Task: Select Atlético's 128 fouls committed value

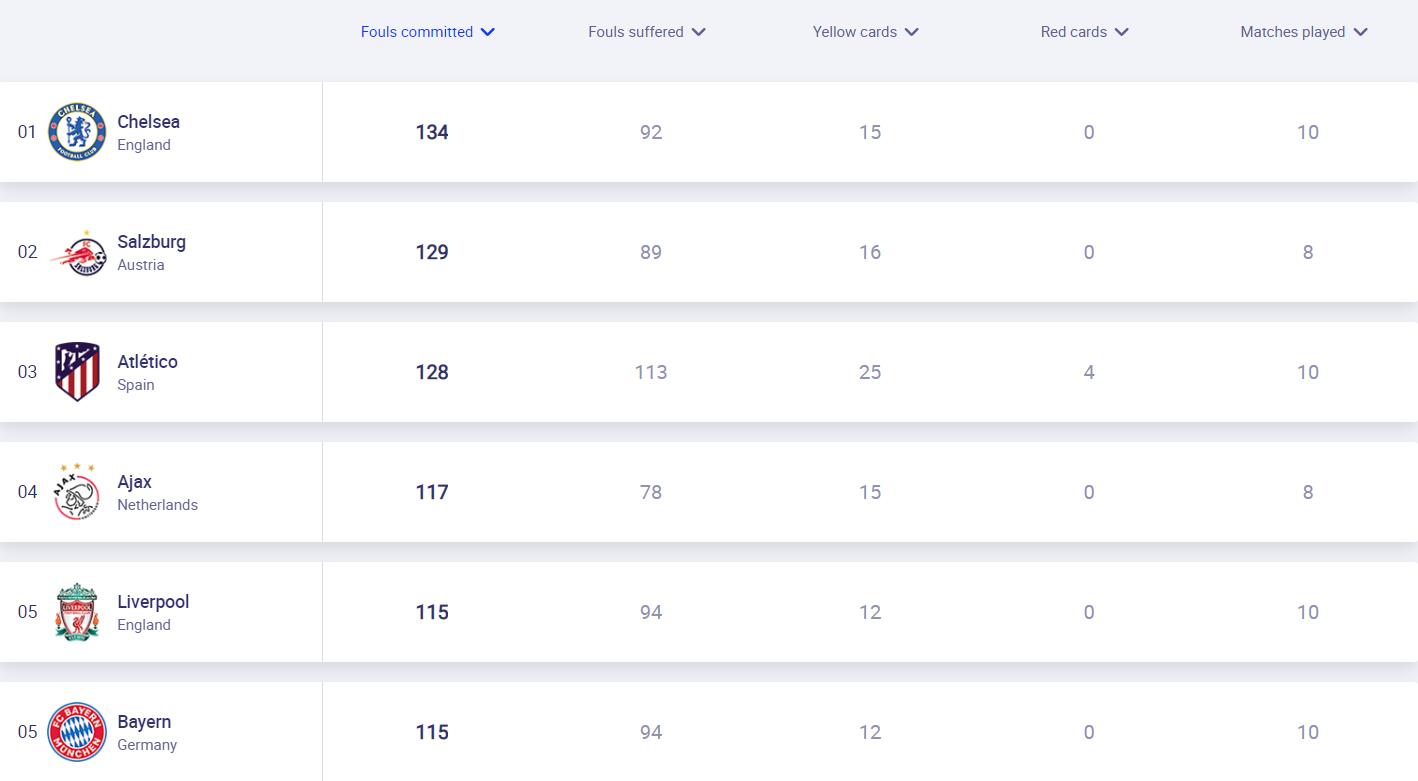Action: (x=432, y=372)
